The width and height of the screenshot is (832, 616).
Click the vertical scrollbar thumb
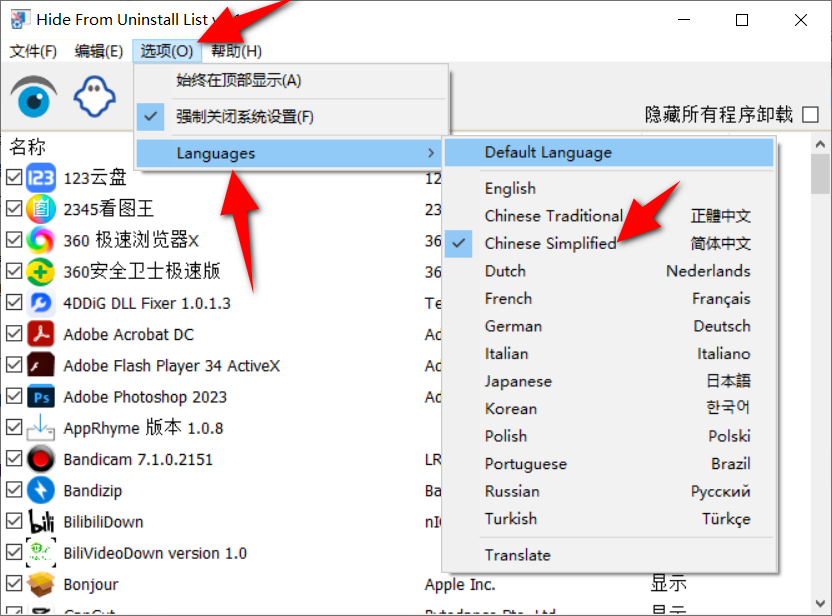[820, 174]
